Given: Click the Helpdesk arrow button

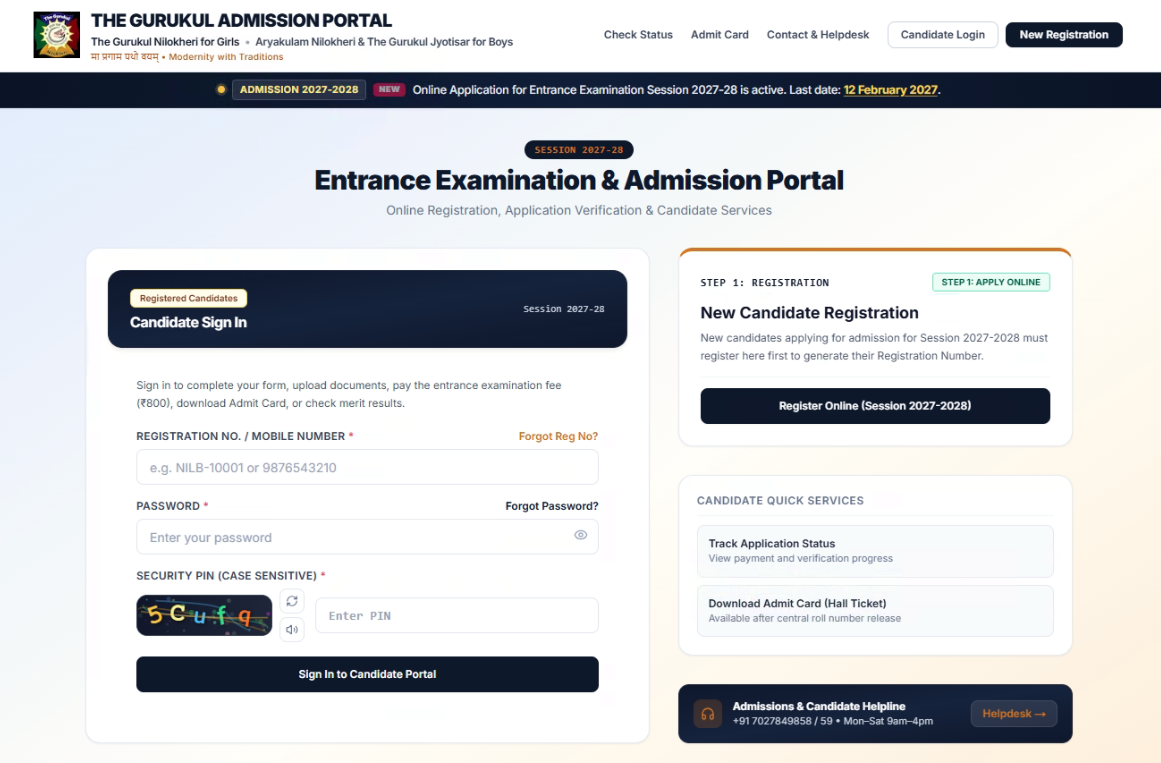Looking at the screenshot, I should tap(1014, 714).
